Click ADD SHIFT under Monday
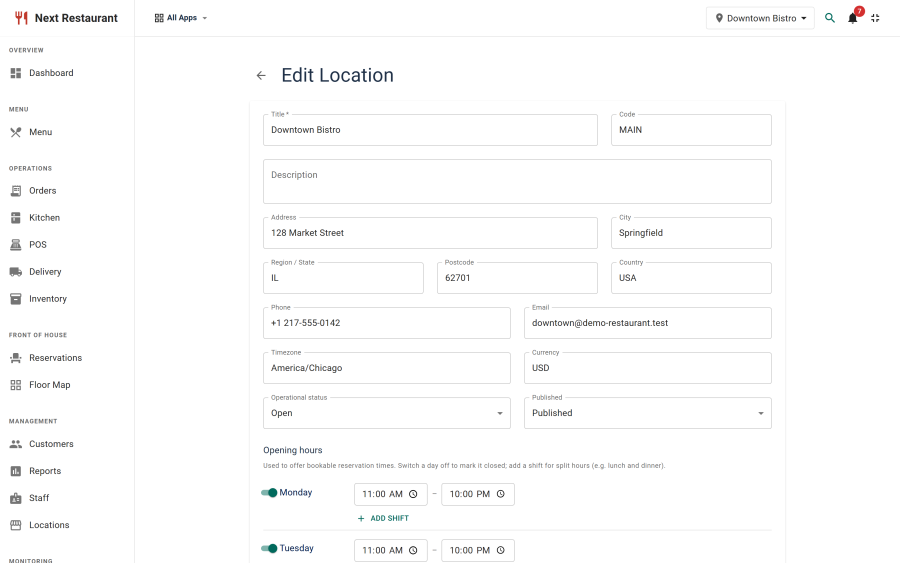 383,518
